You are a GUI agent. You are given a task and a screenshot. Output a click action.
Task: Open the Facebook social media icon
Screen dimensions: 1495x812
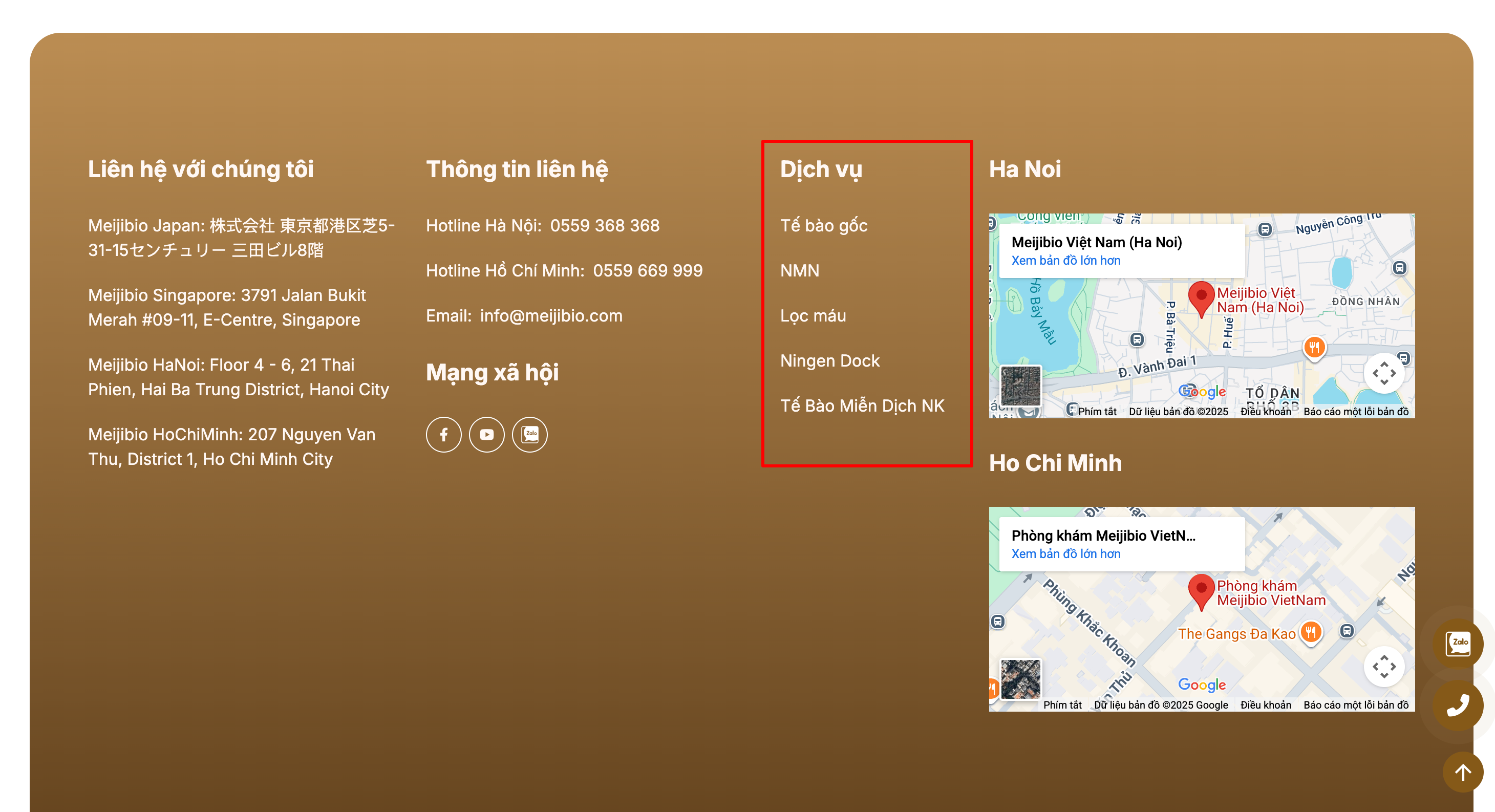coord(443,434)
